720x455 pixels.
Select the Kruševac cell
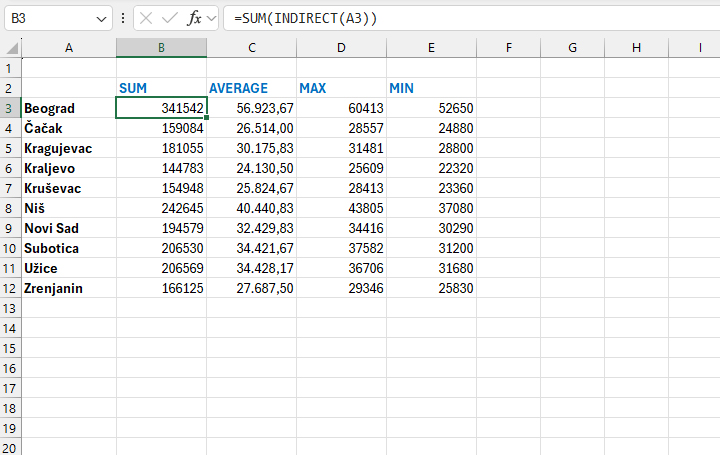click(69, 188)
